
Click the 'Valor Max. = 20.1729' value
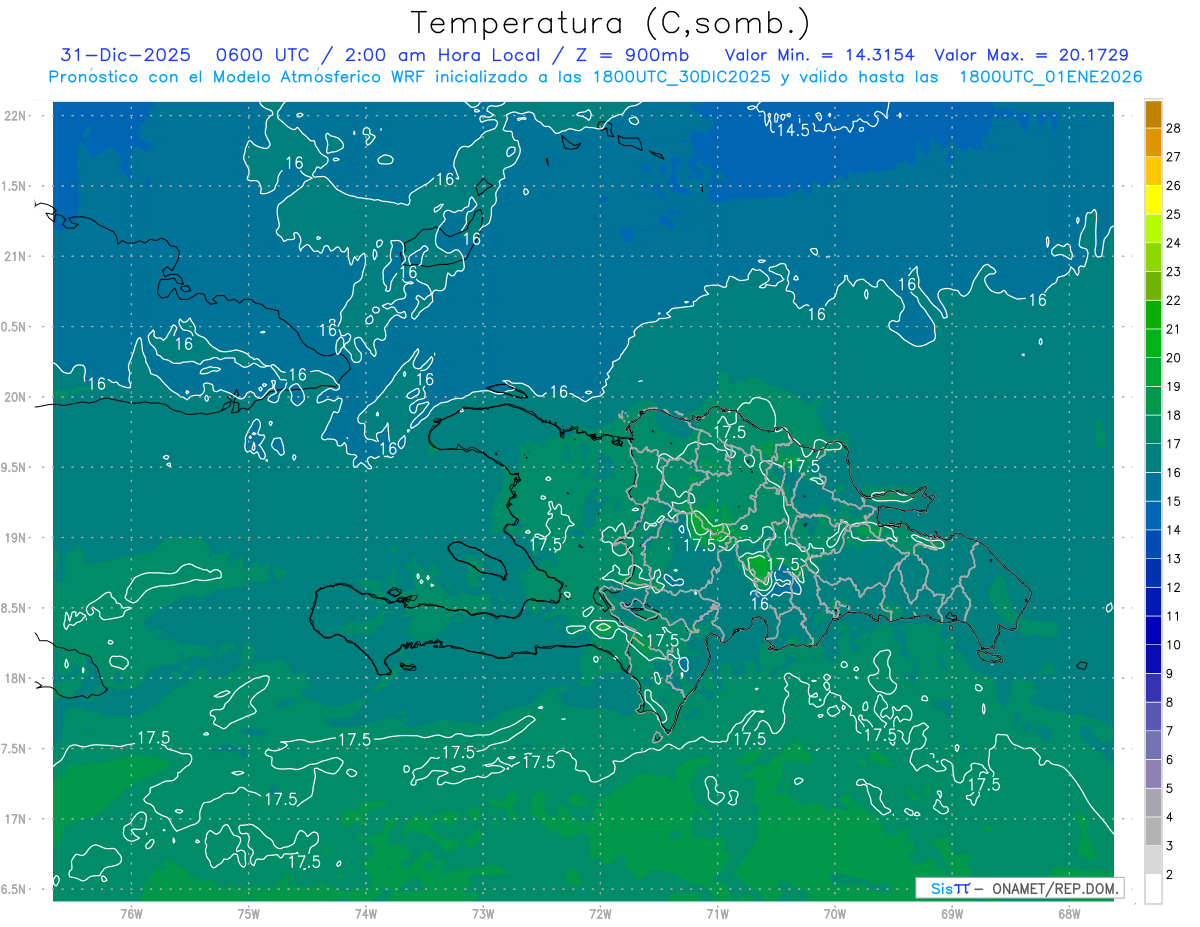pos(1031,55)
